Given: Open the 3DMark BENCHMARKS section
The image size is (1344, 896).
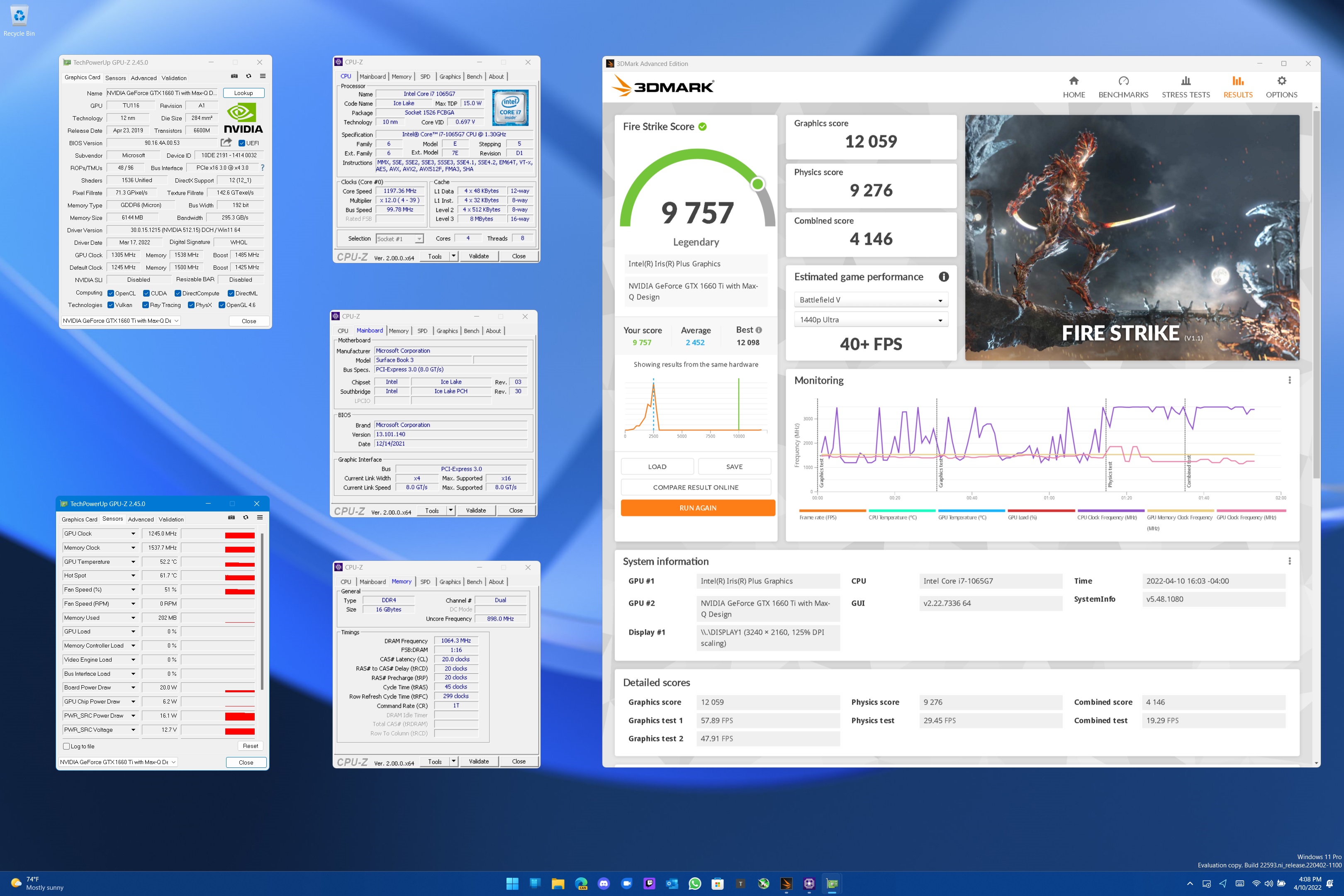Looking at the screenshot, I should pos(1123,88).
